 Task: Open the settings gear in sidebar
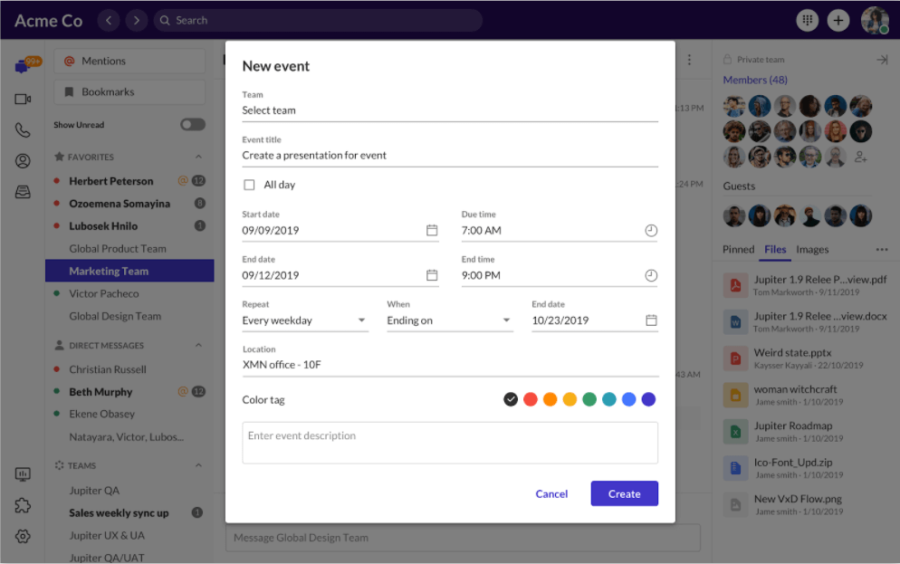[x=22, y=536]
